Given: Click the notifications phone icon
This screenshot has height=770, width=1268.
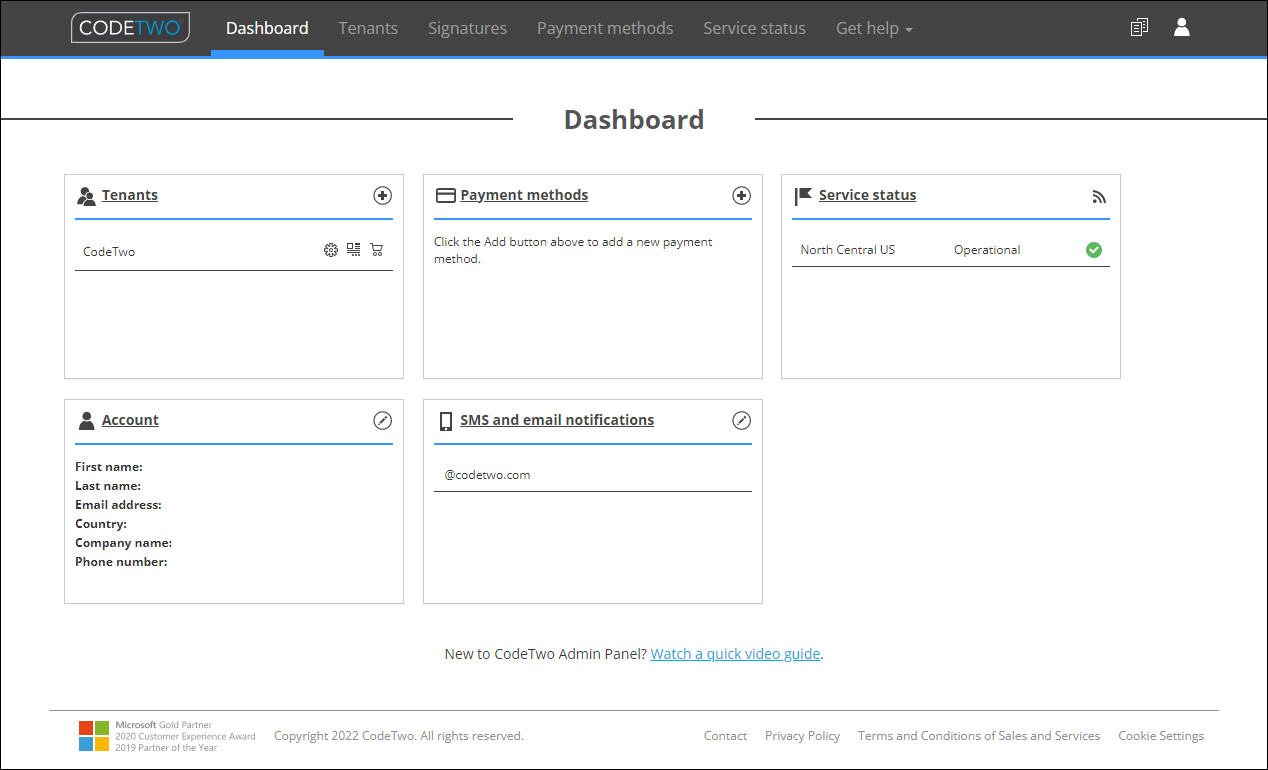Looking at the screenshot, I should tap(446, 421).
